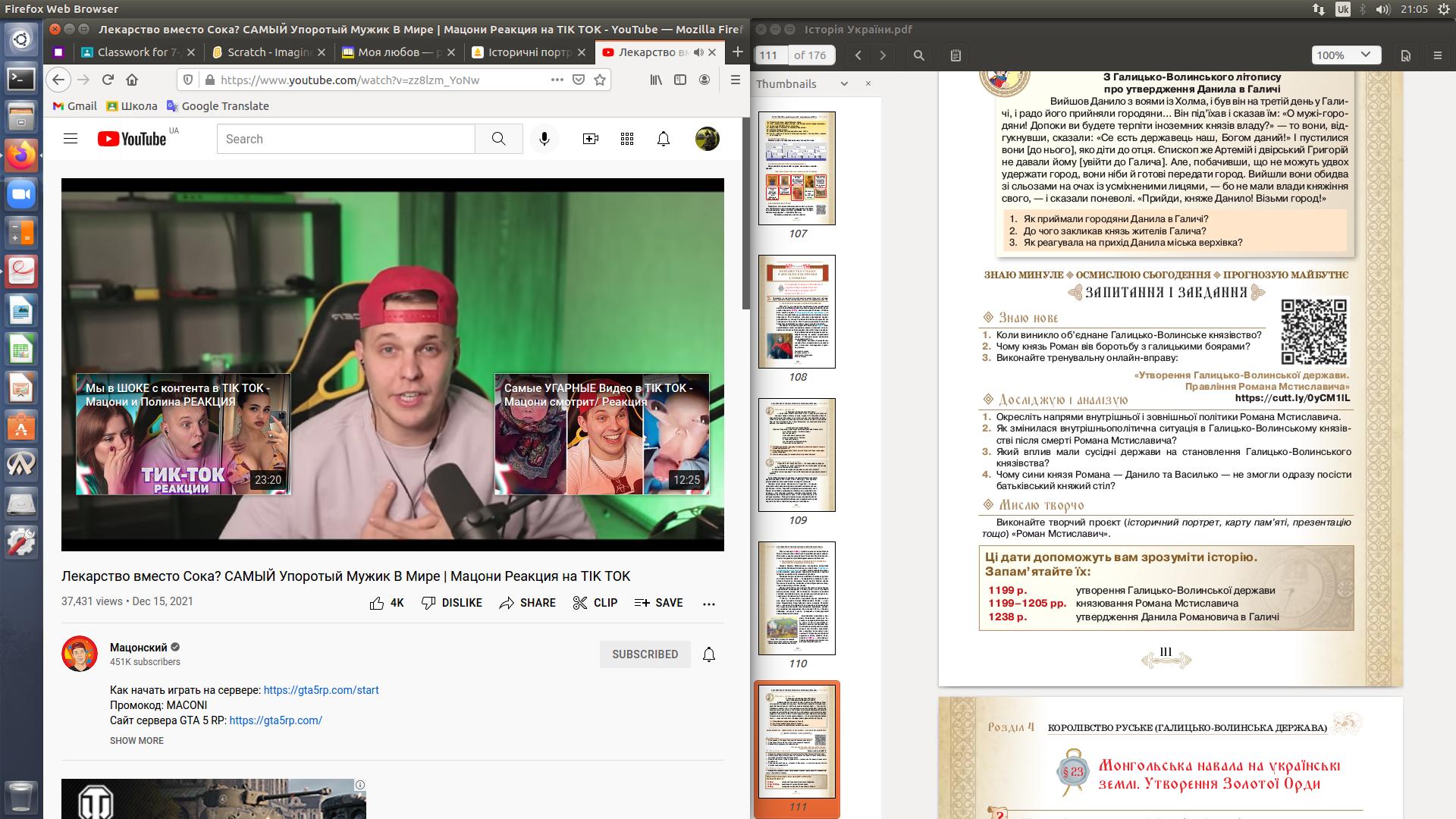
Task: Go to next page in PDF viewer
Action: [x=883, y=55]
